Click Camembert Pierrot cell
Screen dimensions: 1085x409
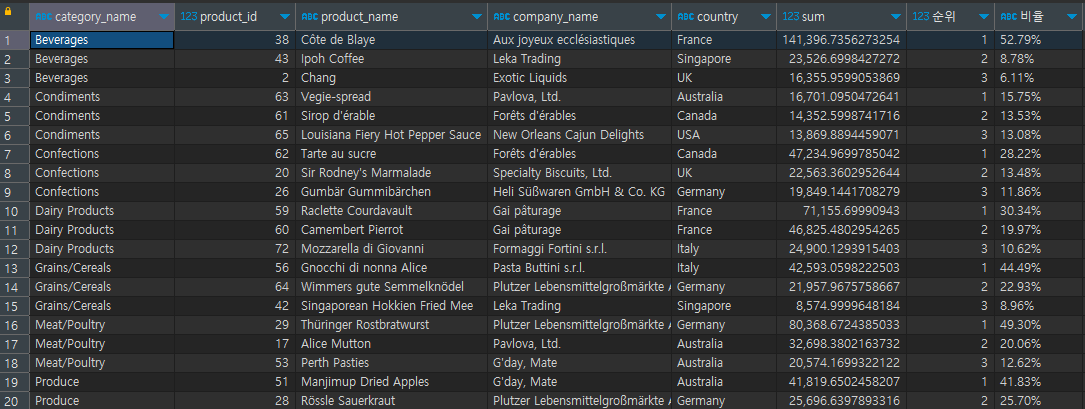pyautogui.click(x=392, y=230)
